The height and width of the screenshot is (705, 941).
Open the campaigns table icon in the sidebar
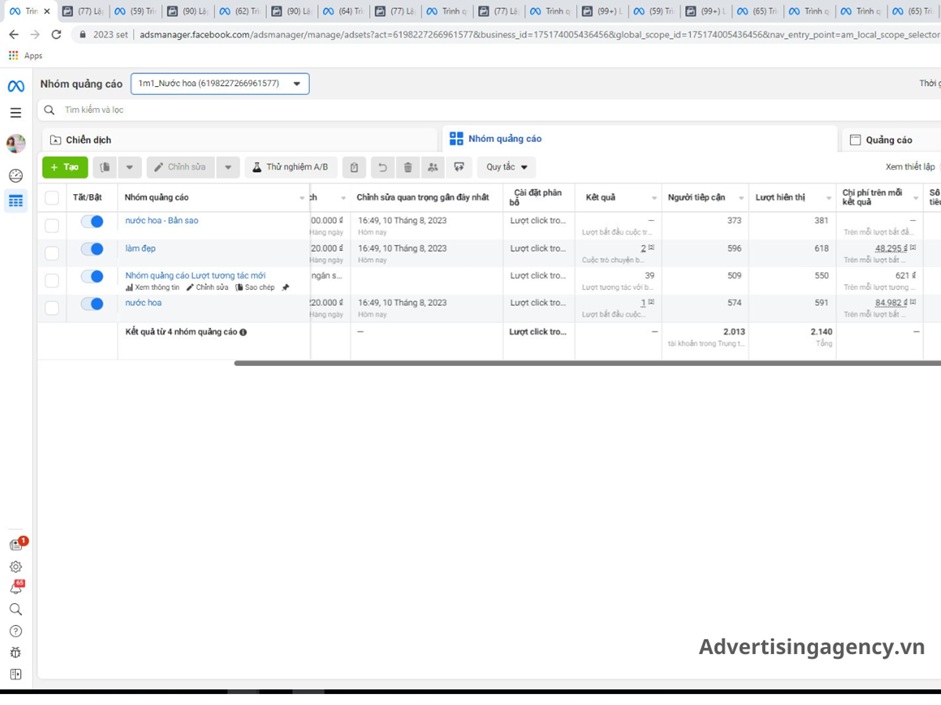(x=16, y=201)
